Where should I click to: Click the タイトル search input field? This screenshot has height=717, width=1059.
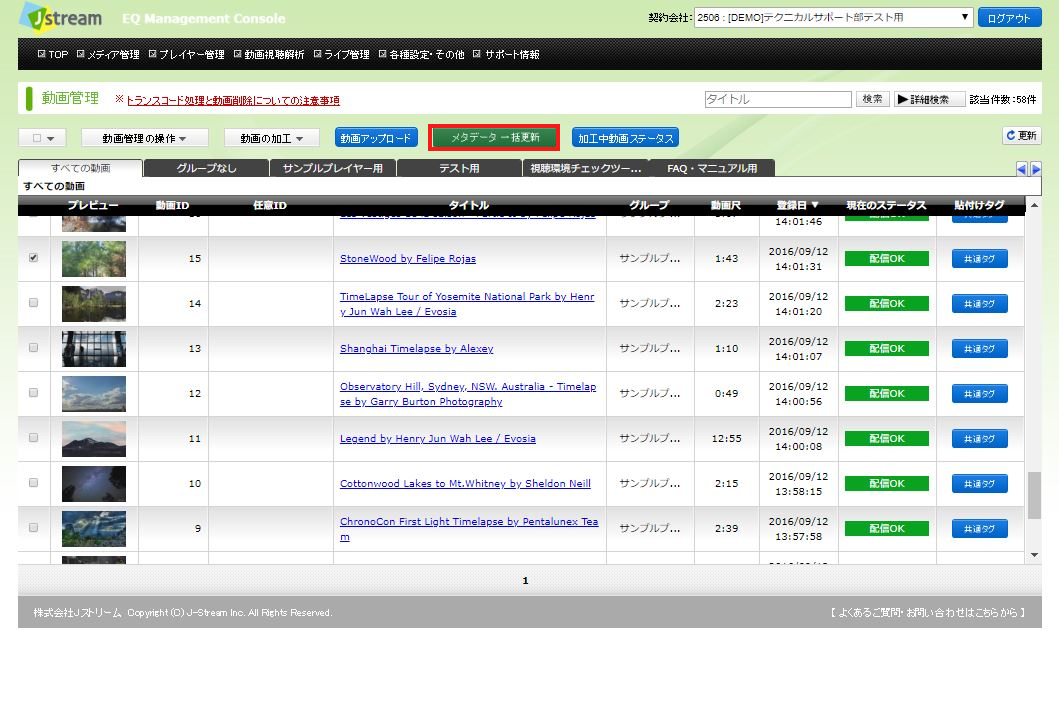(778, 100)
